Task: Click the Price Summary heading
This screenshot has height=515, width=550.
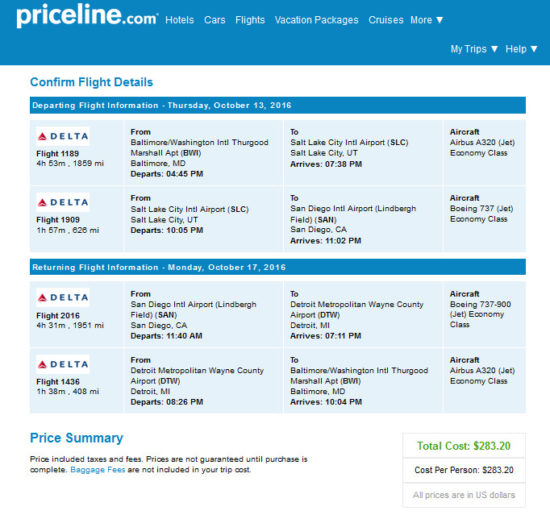Action: click(x=76, y=438)
